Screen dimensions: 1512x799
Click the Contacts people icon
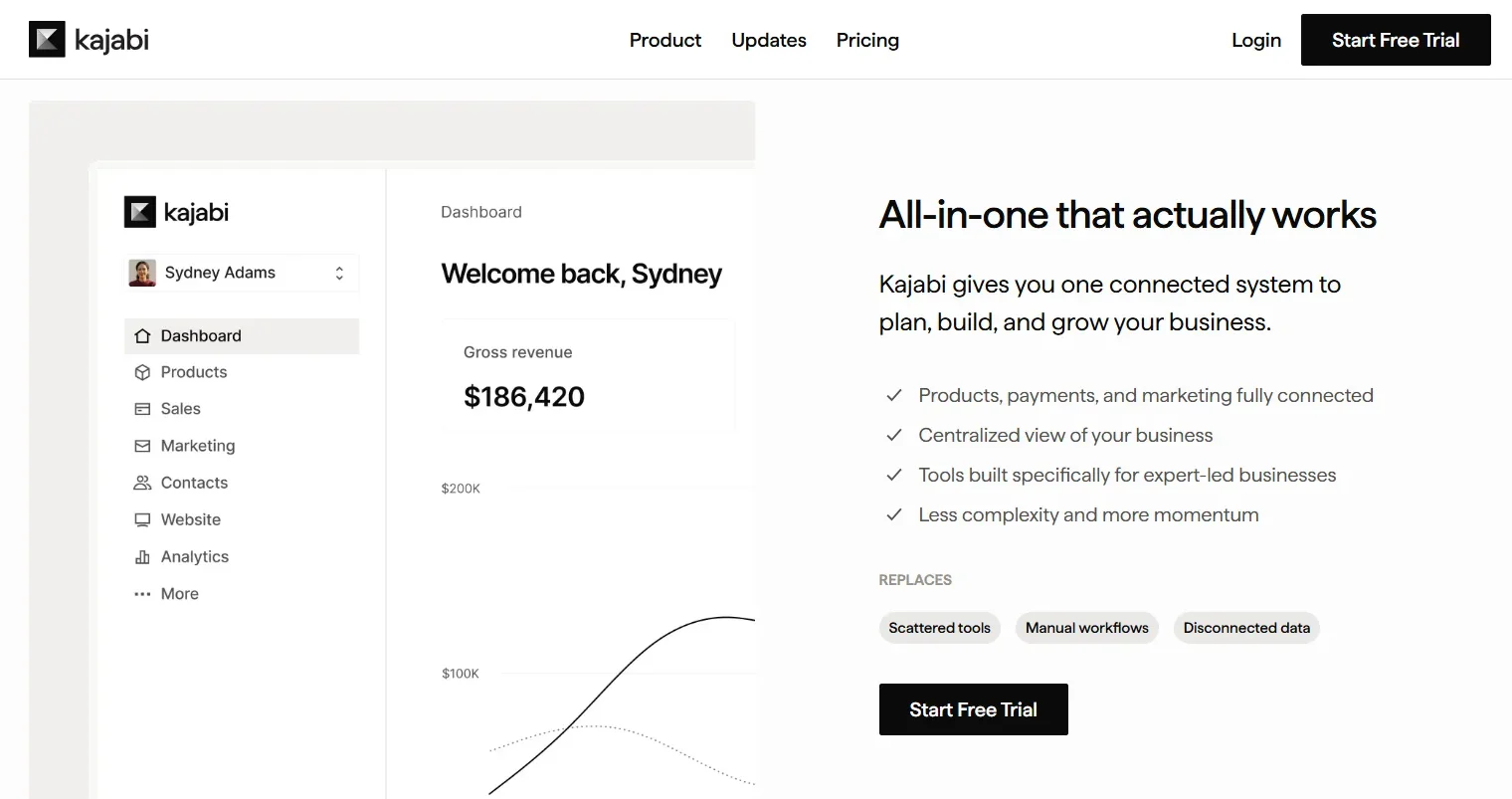[x=142, y=483]
